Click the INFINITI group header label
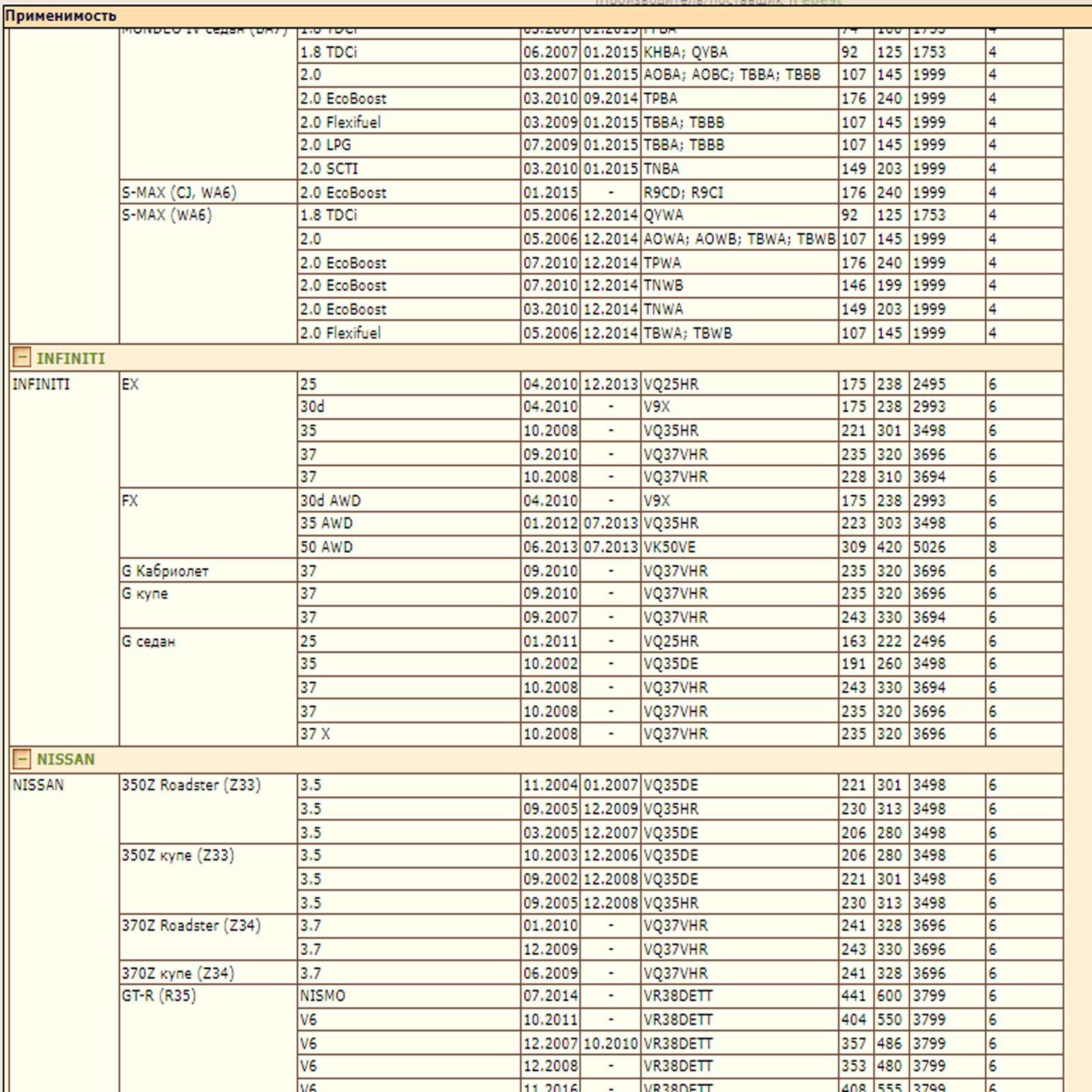Image resolution: width=1092 pixels, height=1092 pixels. [x=70, y=358]
